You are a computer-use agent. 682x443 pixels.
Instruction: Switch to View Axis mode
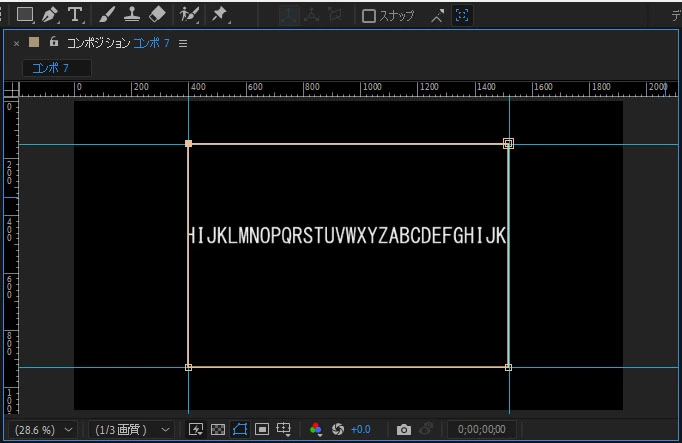click(x=335, y=16)
